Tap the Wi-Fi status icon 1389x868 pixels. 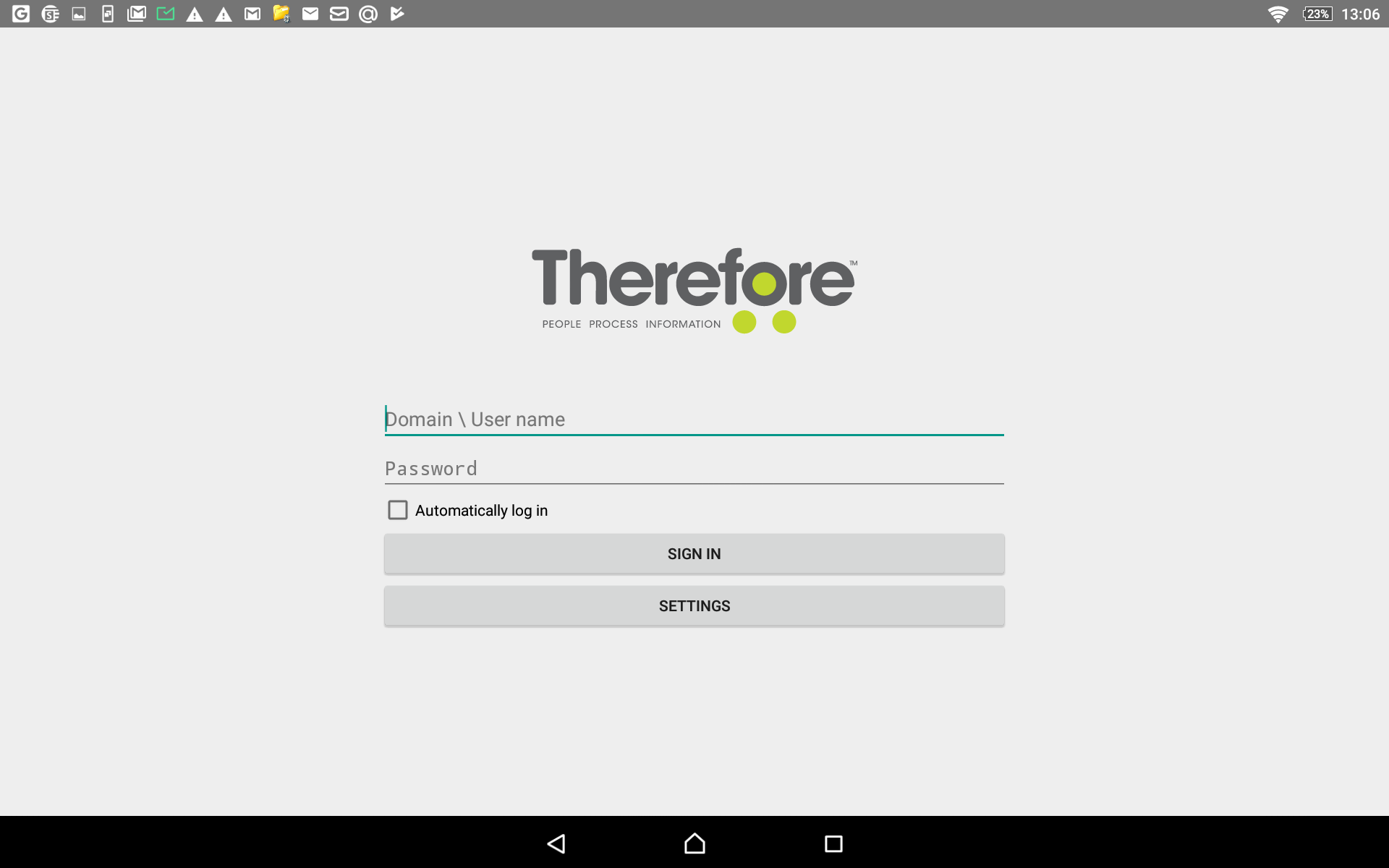click(x=1278, y=14)
